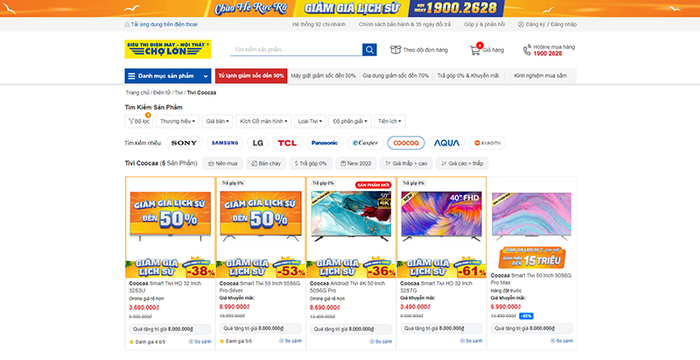Open Gia dụng giảm sốc đến 70%
The height and width of the screenshot is (360, 700).
point(396,76)
